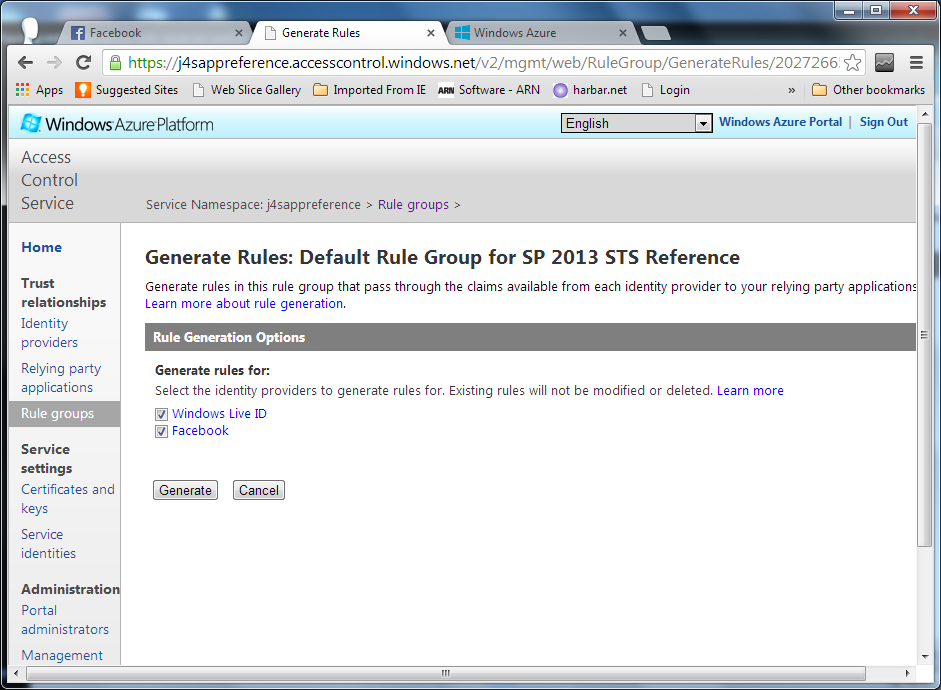Follow the Rule groups breadcrumb link
The height and width of the screenshot is (690, 941).
413,205
